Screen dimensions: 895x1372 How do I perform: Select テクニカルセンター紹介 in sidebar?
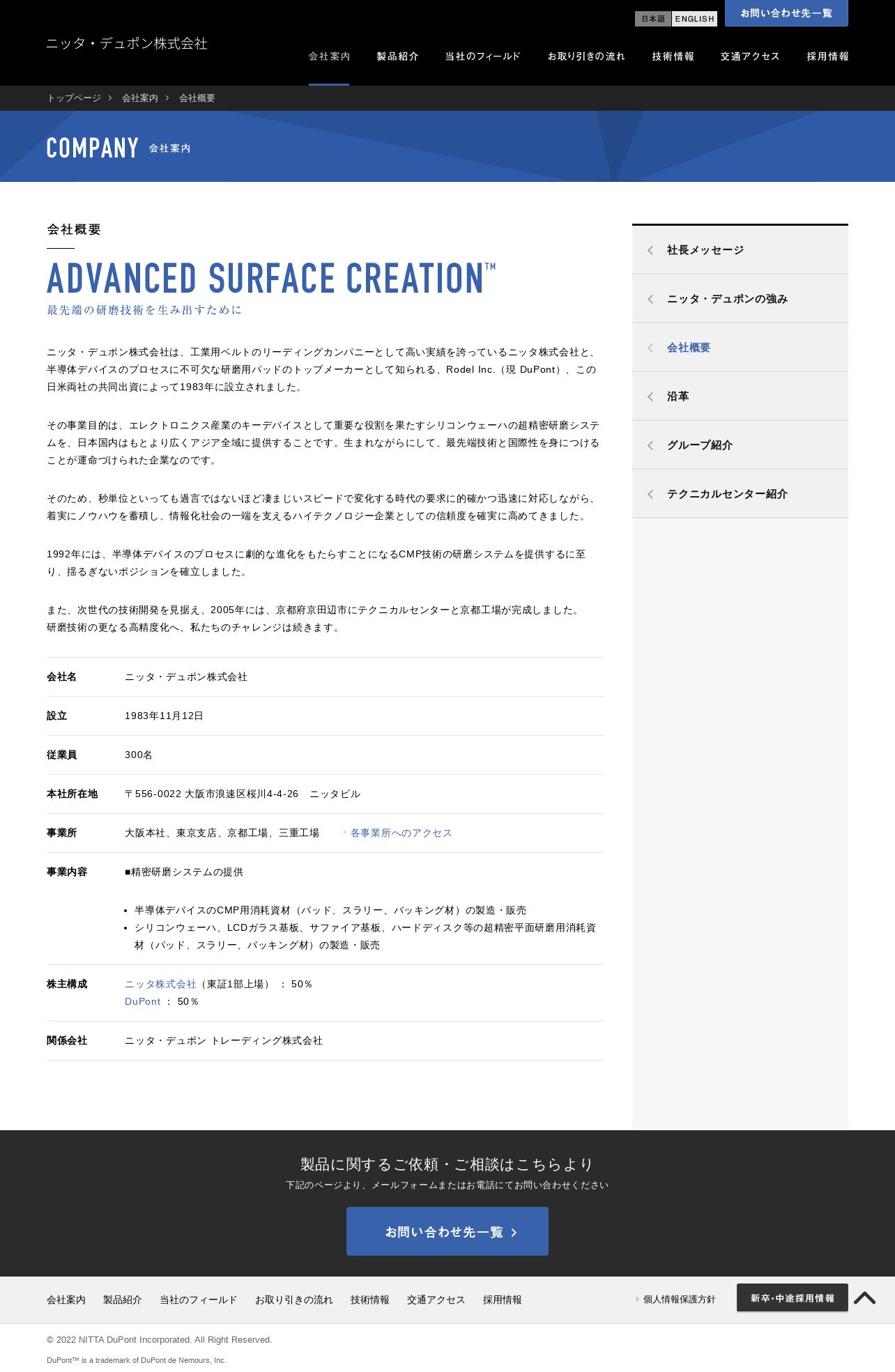[740, 494]
